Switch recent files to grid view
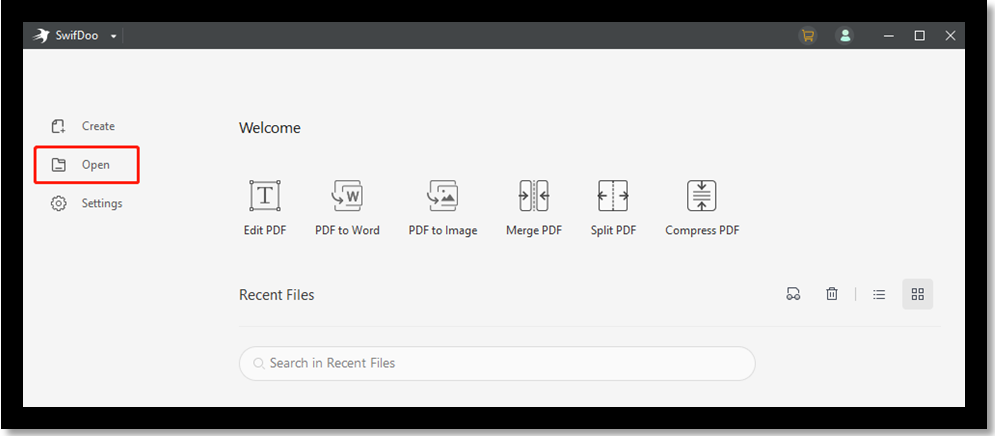The image size is (995, 436). [x=918, y=294]
